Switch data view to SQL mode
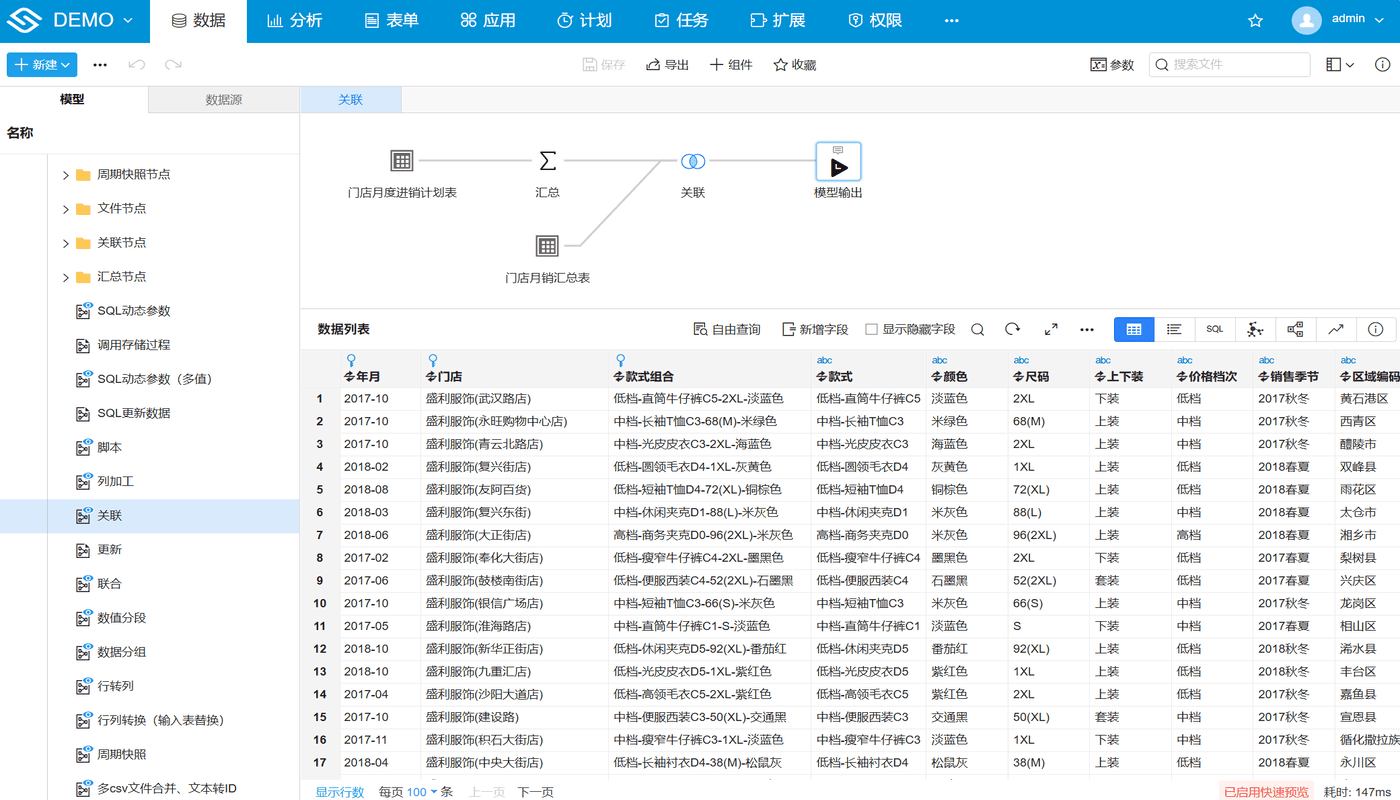This screenshot has width=1400, height=800. [x=1214, y=328]
